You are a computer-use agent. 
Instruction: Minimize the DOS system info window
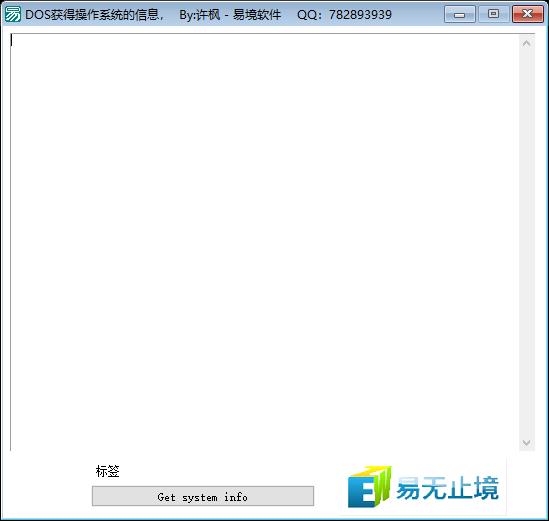460,14
